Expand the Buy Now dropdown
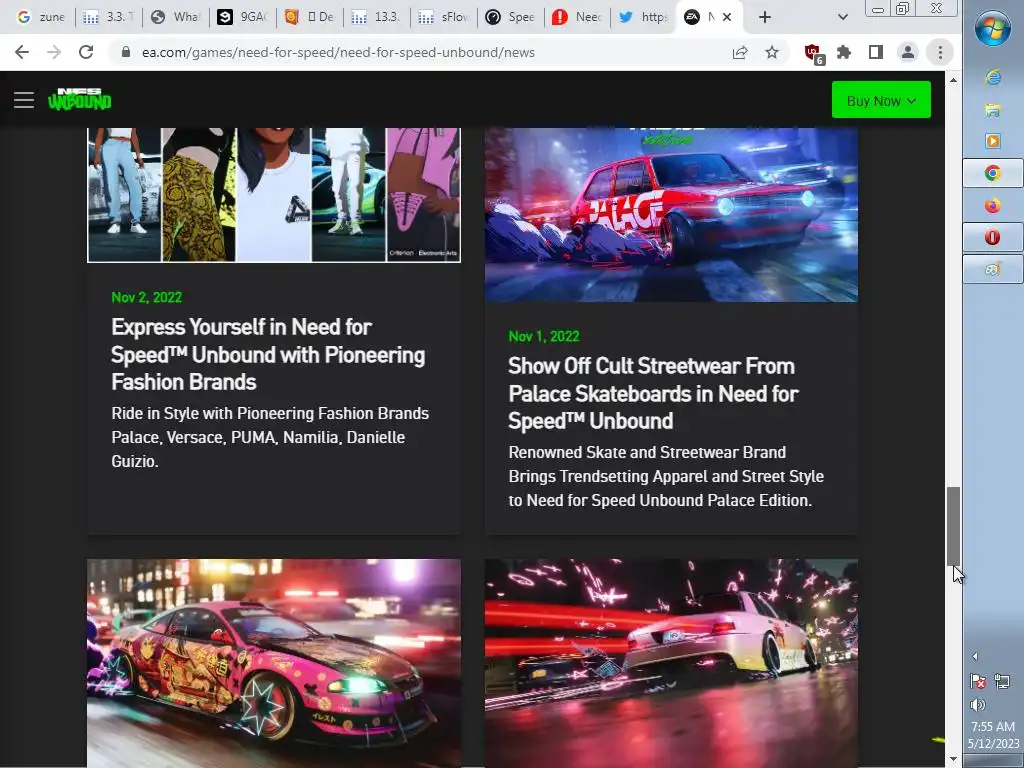 [x=881, y=100]
